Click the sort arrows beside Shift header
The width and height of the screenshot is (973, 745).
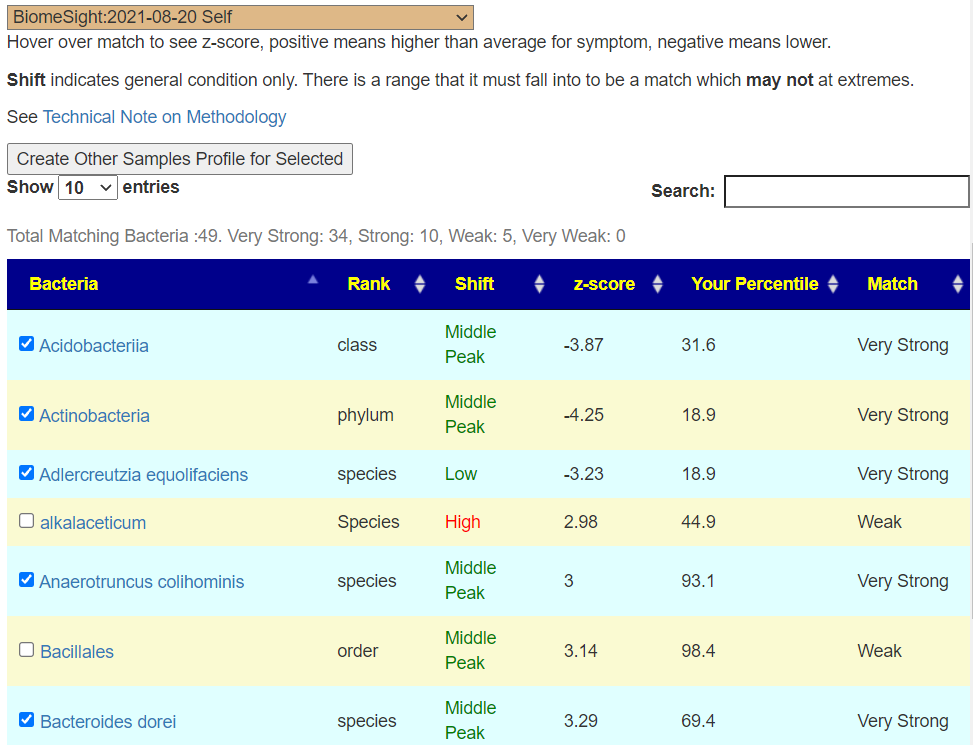coord(539,284)
